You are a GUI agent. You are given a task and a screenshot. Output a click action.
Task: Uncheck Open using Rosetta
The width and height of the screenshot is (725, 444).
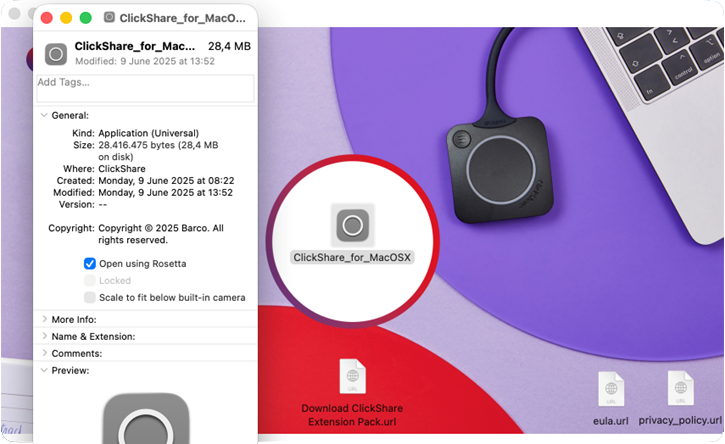(x=90, y=264)
